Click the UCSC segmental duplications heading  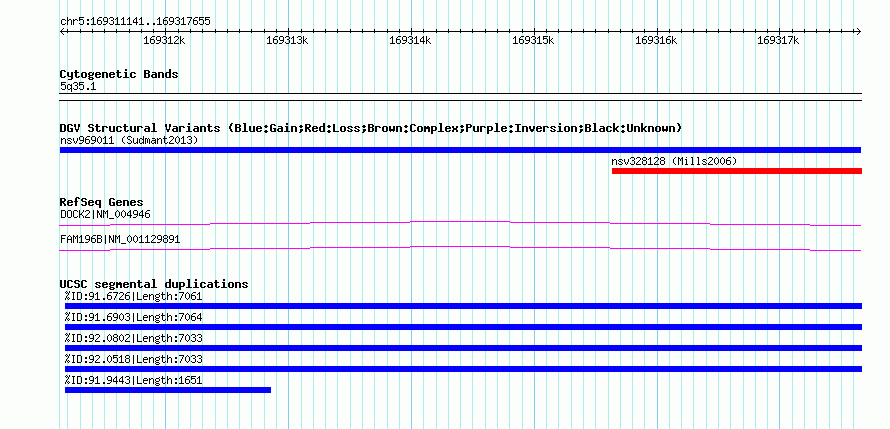[x=154, y=284]
